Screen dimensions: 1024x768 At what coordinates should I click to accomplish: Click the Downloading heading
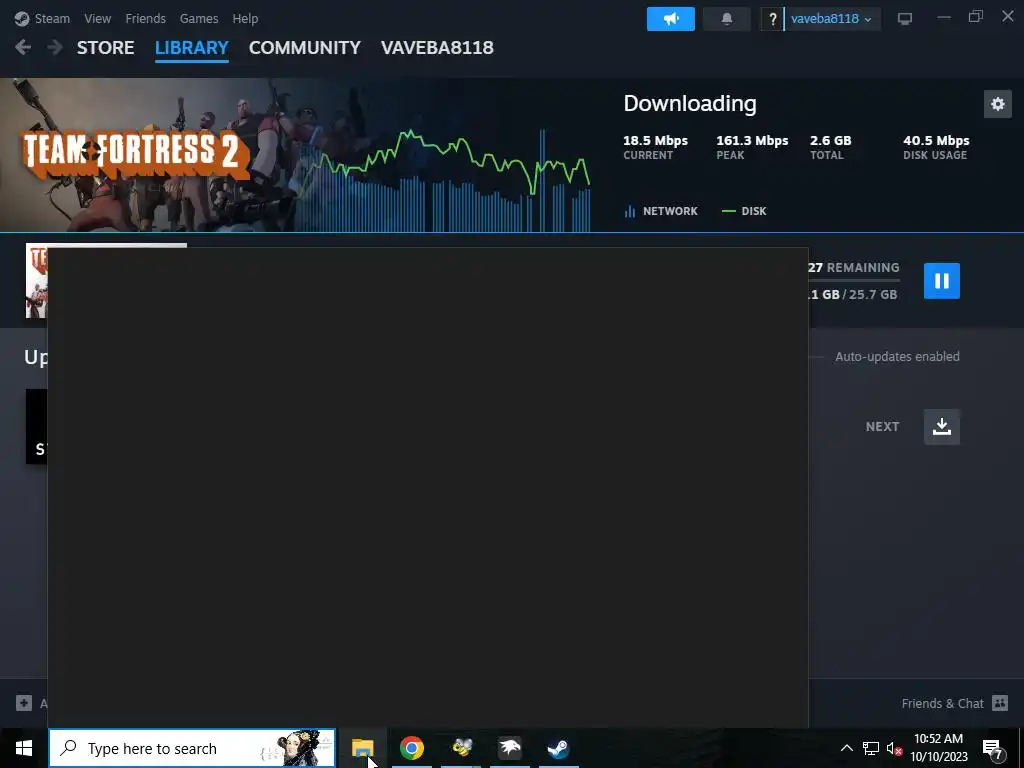pyautogui.click(x=690, y=103)
